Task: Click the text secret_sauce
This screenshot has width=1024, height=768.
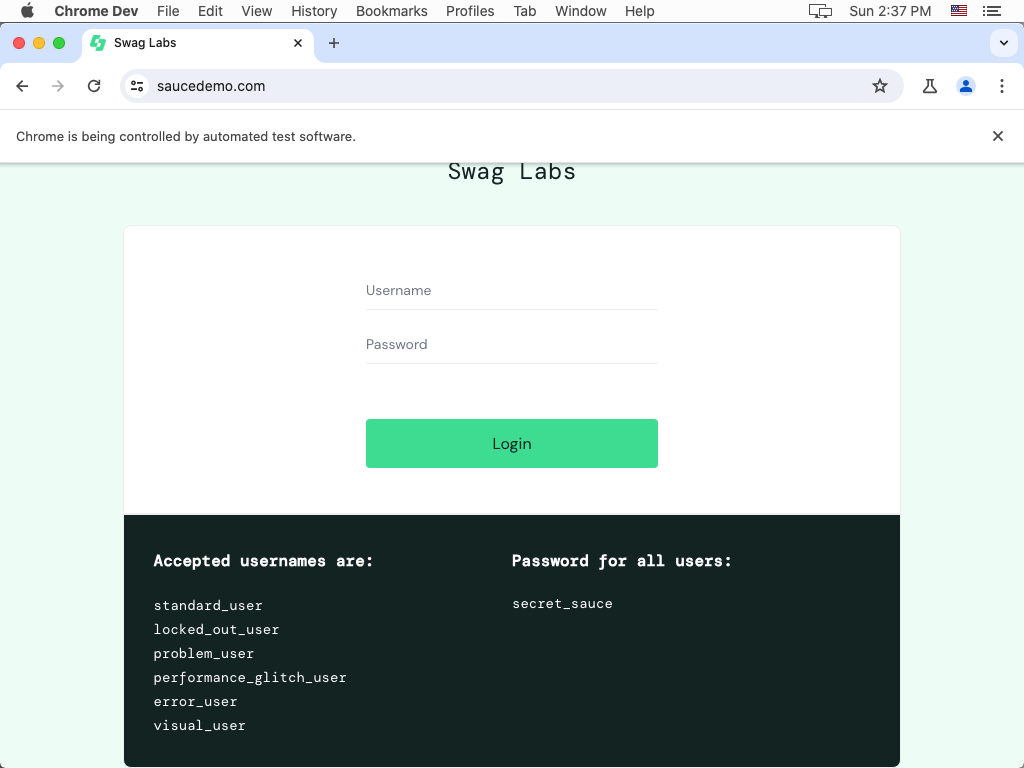Action: point(562,603)
